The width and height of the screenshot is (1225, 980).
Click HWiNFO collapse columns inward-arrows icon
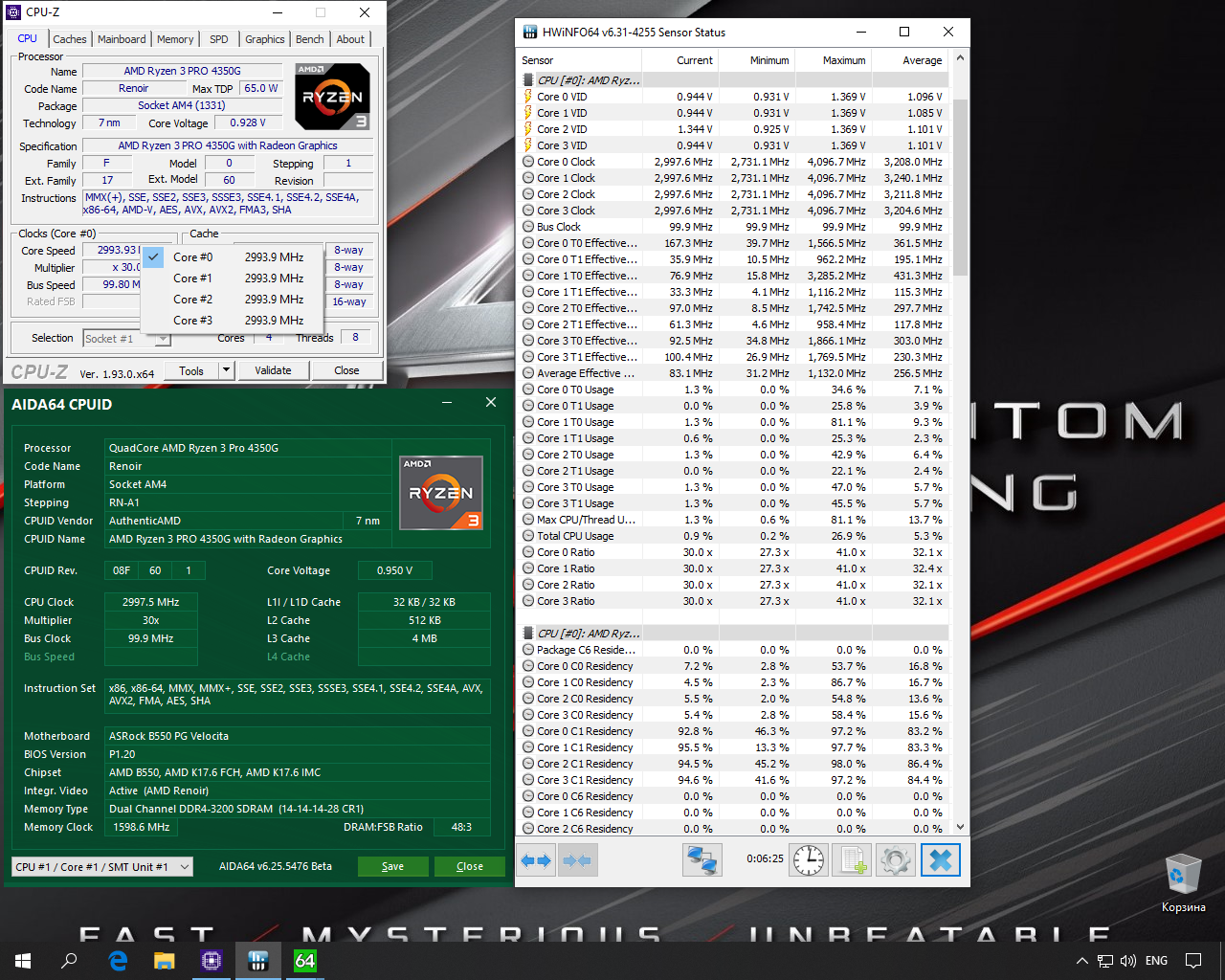577,860
